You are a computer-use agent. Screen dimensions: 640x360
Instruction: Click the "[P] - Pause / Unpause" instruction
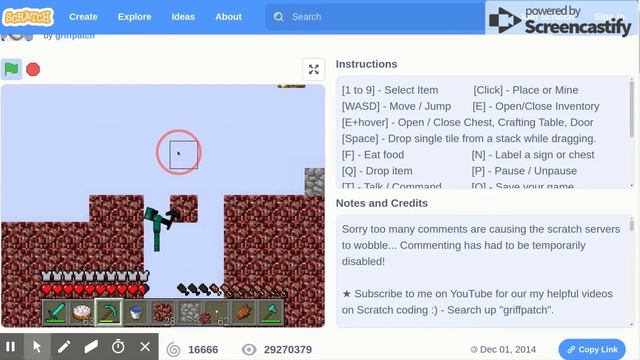(x=524, y=171)
